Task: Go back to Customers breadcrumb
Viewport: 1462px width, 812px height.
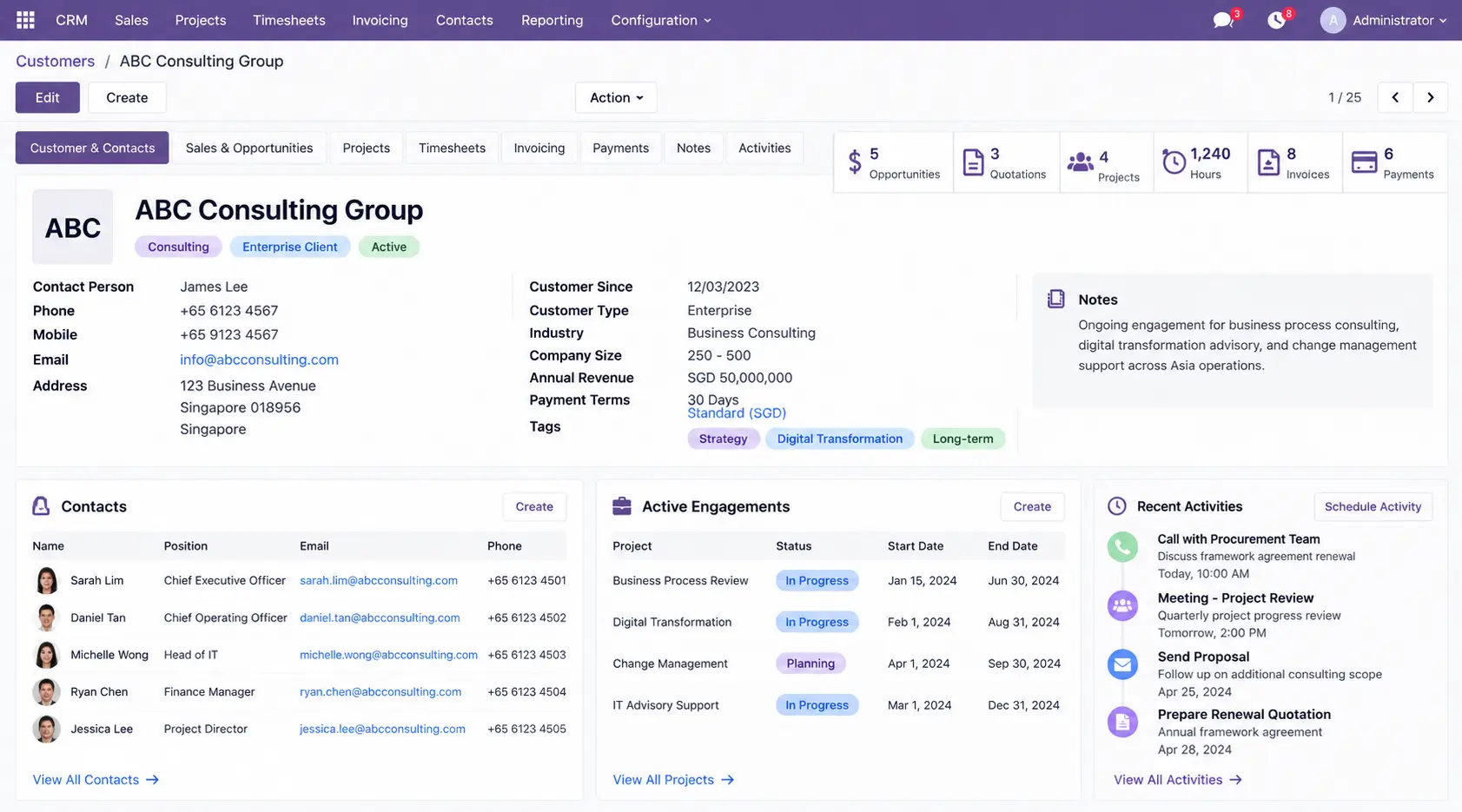Action: (x=55, y=61)
